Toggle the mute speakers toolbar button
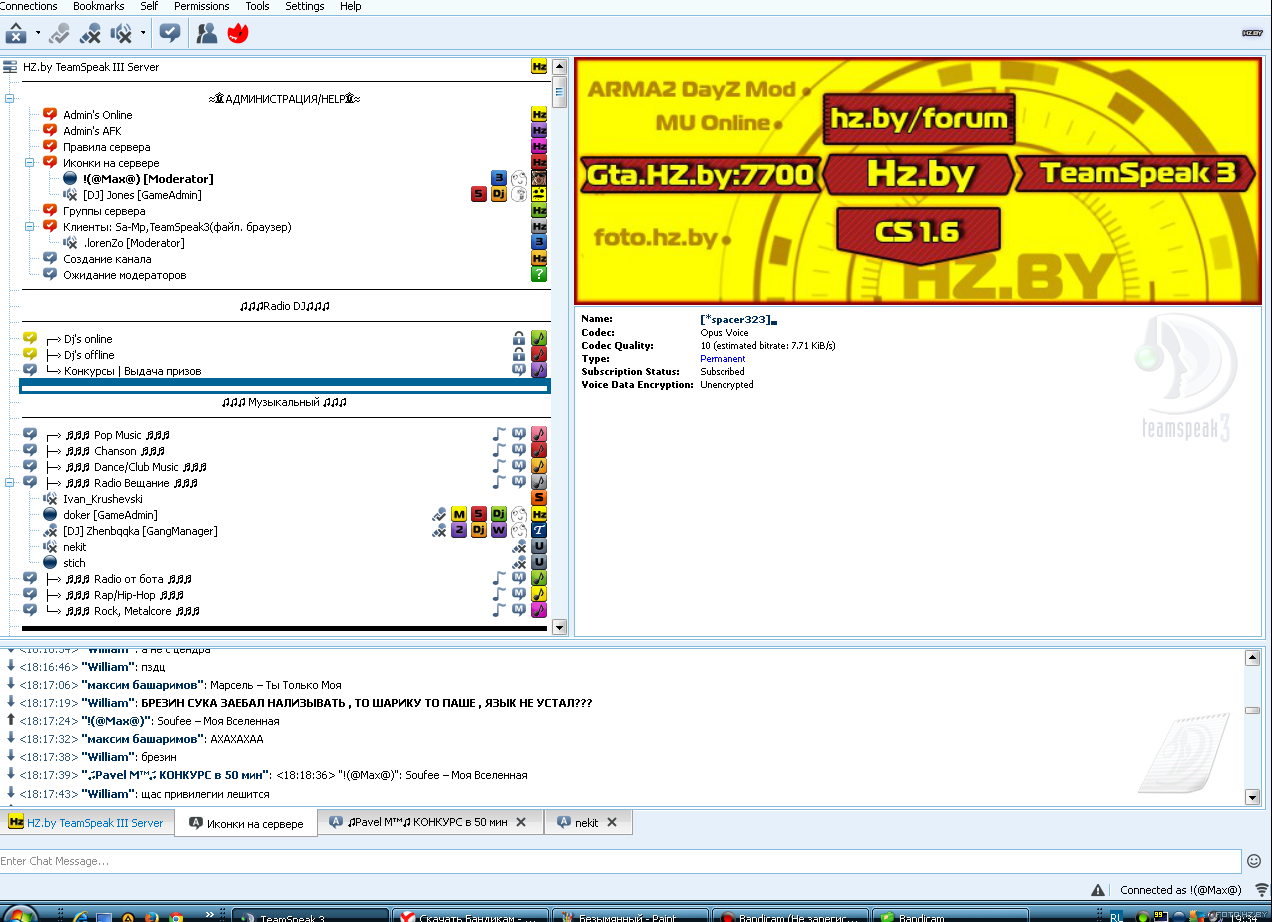The height and width of the screenshot is (922, 1272). pos(122,33)
